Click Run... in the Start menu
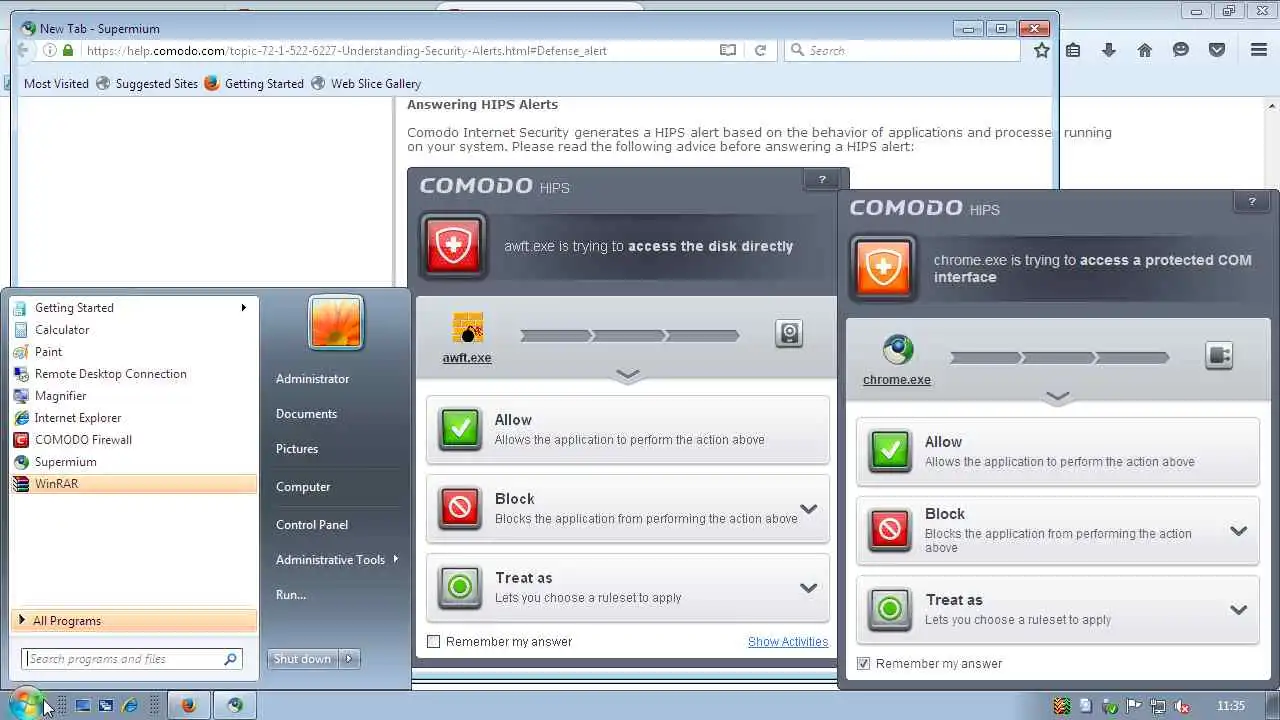This screenshot has height=720, width=1280. tap(291, 595)
